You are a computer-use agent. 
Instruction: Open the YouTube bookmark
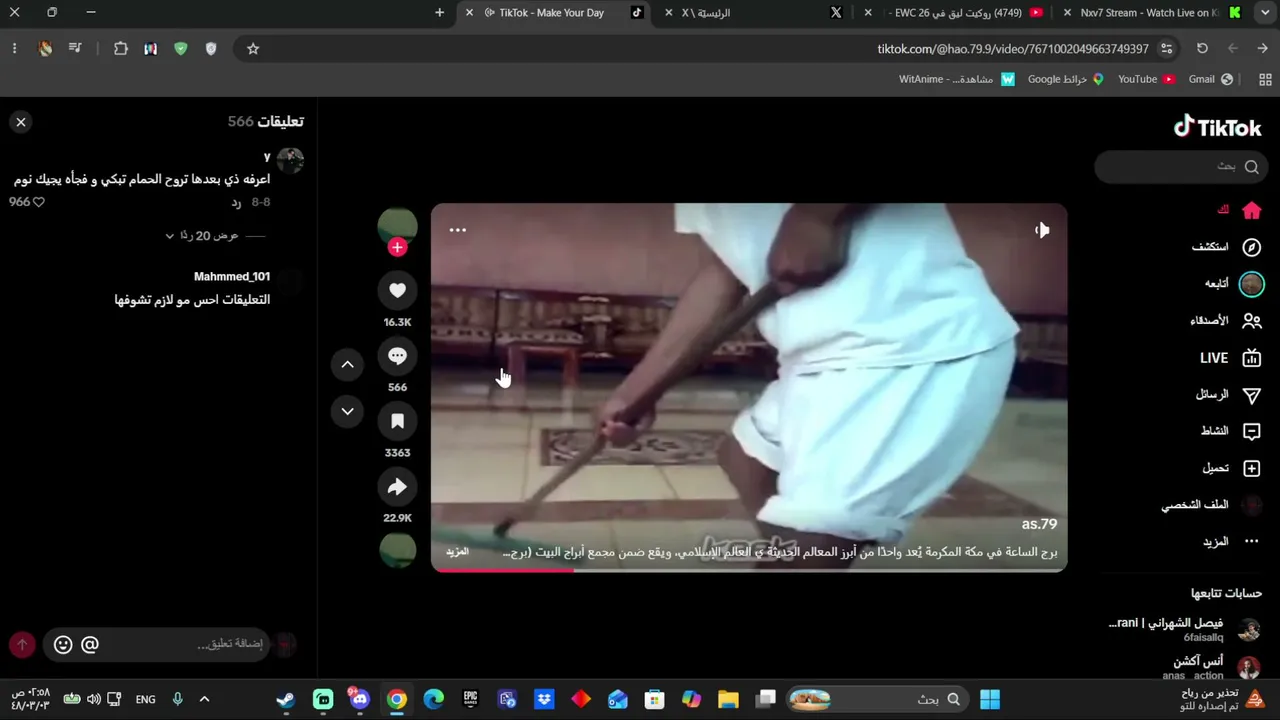(1146, 79)
